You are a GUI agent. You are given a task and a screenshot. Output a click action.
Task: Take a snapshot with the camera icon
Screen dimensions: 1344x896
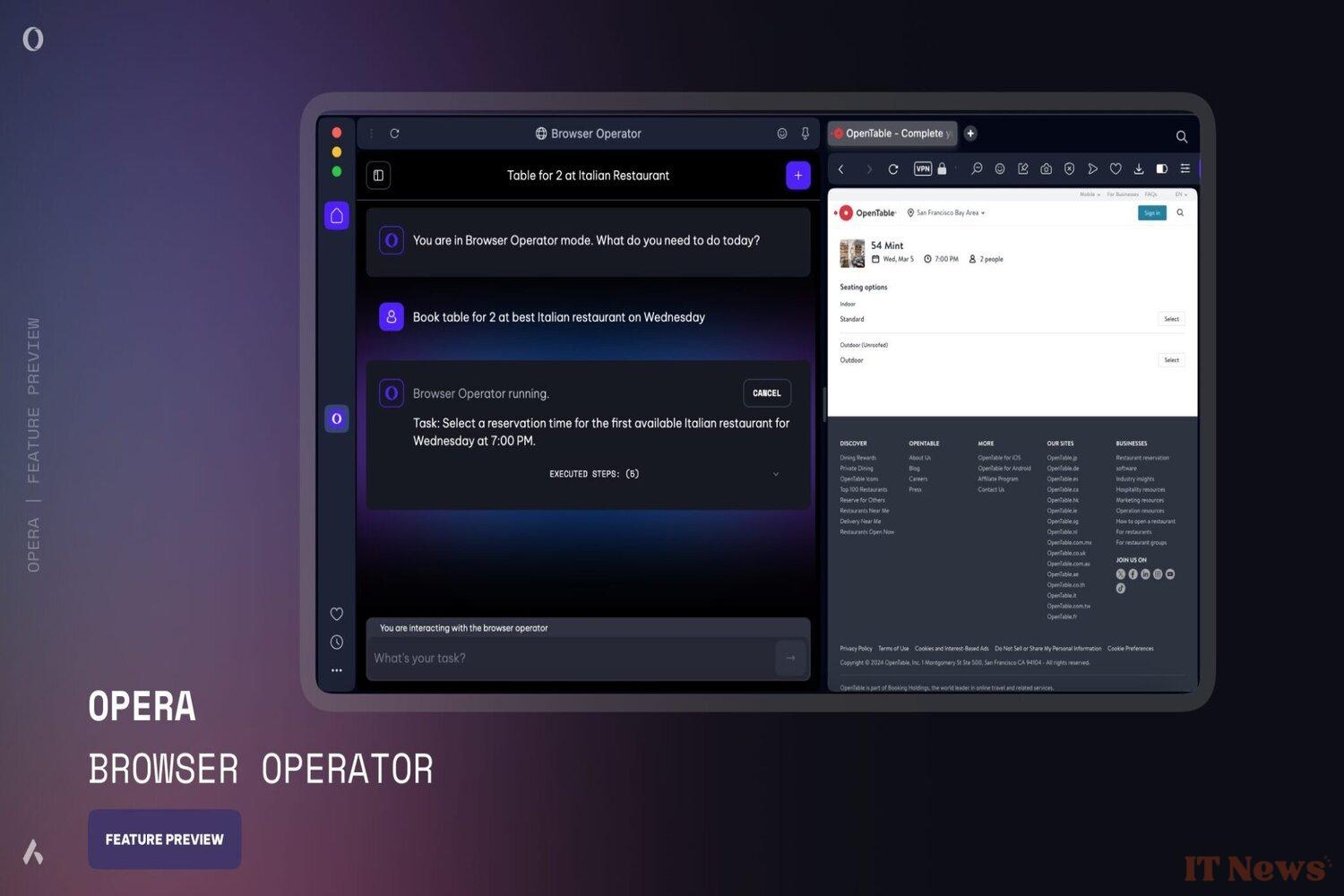(1046, 168)
